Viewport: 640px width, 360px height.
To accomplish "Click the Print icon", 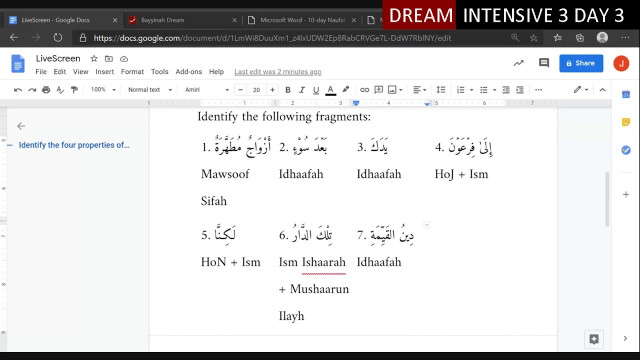I will click(x=46, y=90).
